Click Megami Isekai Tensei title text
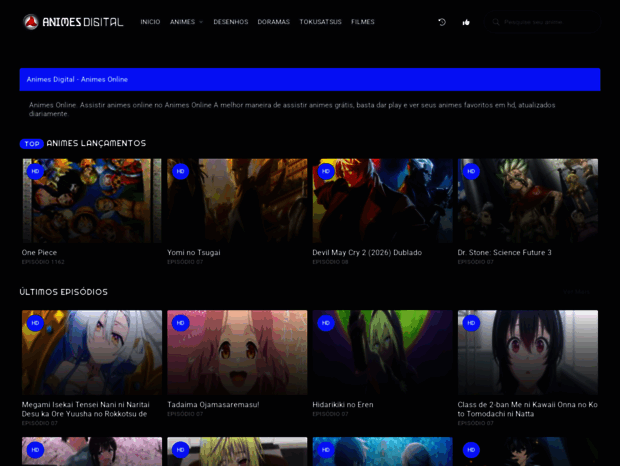 pyautogui.click(x=86, y=409)
